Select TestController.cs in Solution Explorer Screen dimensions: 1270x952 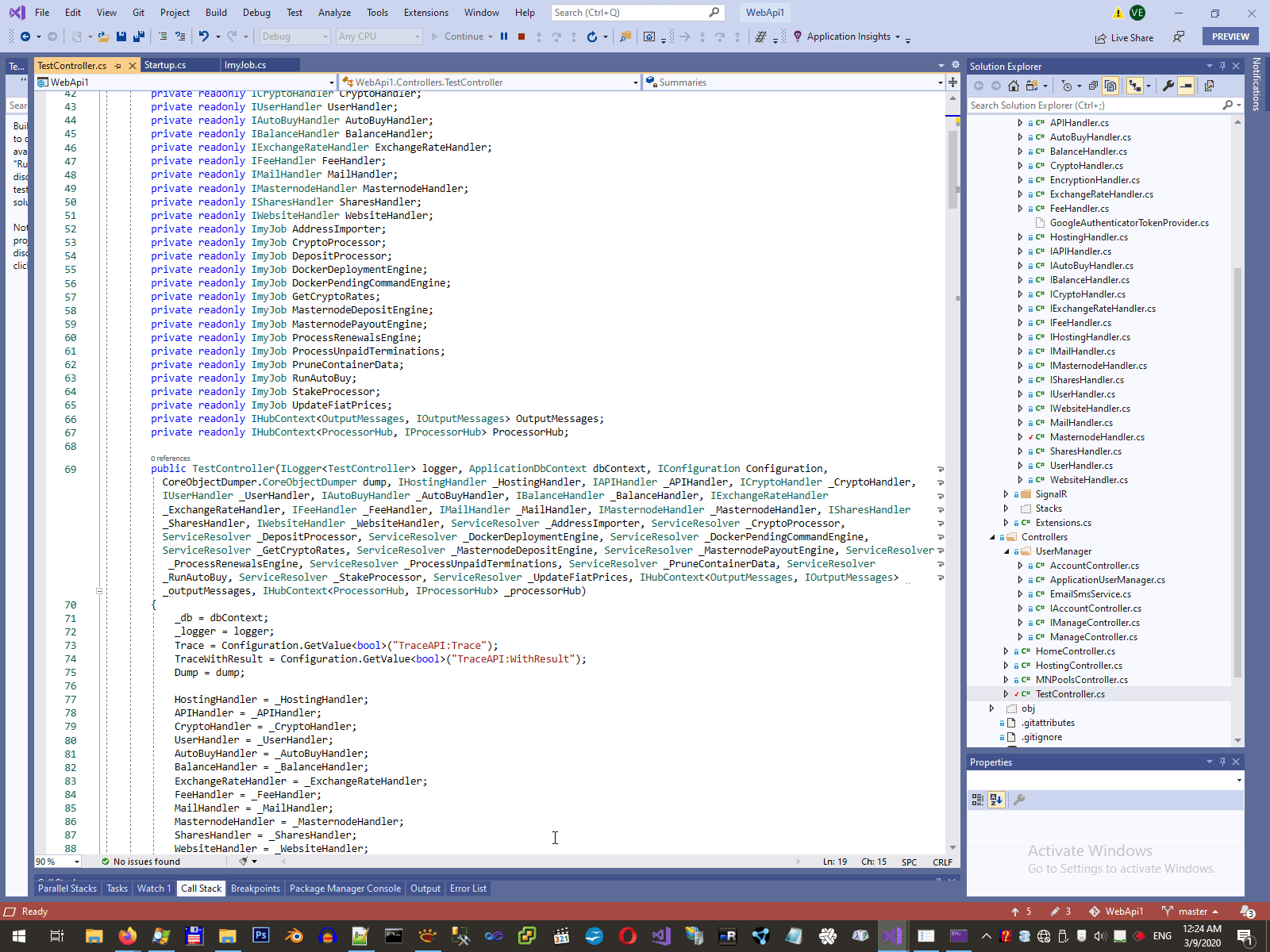point(1070,694)
